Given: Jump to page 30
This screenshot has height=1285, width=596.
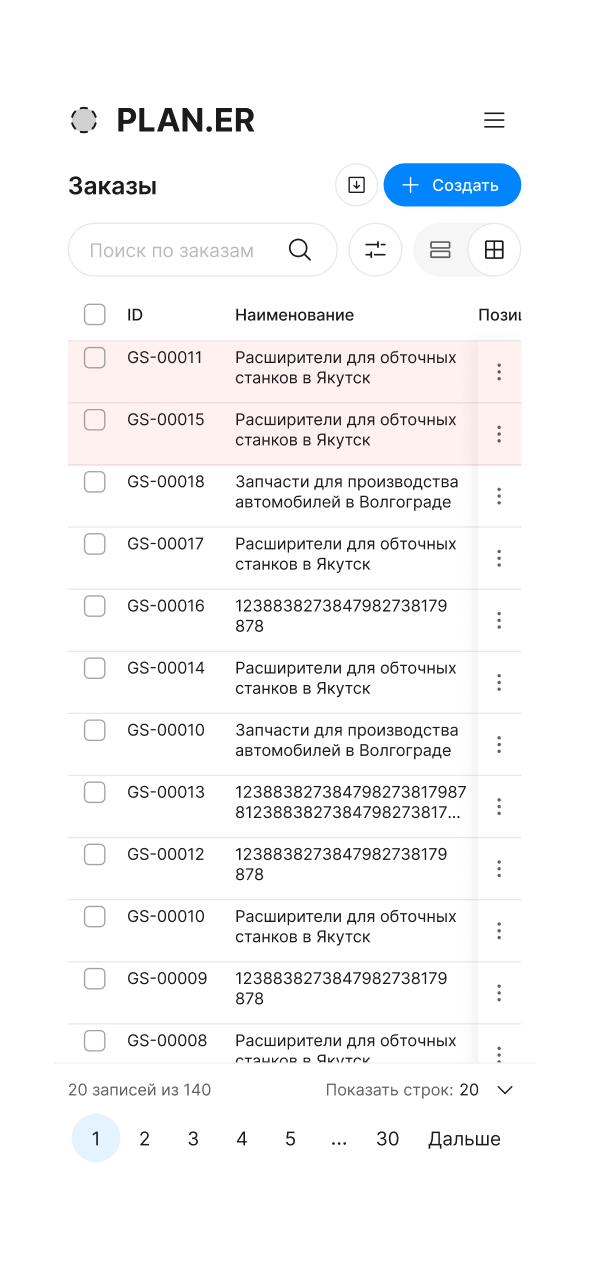Looking at the screenshot, I should pos(388,1139).
